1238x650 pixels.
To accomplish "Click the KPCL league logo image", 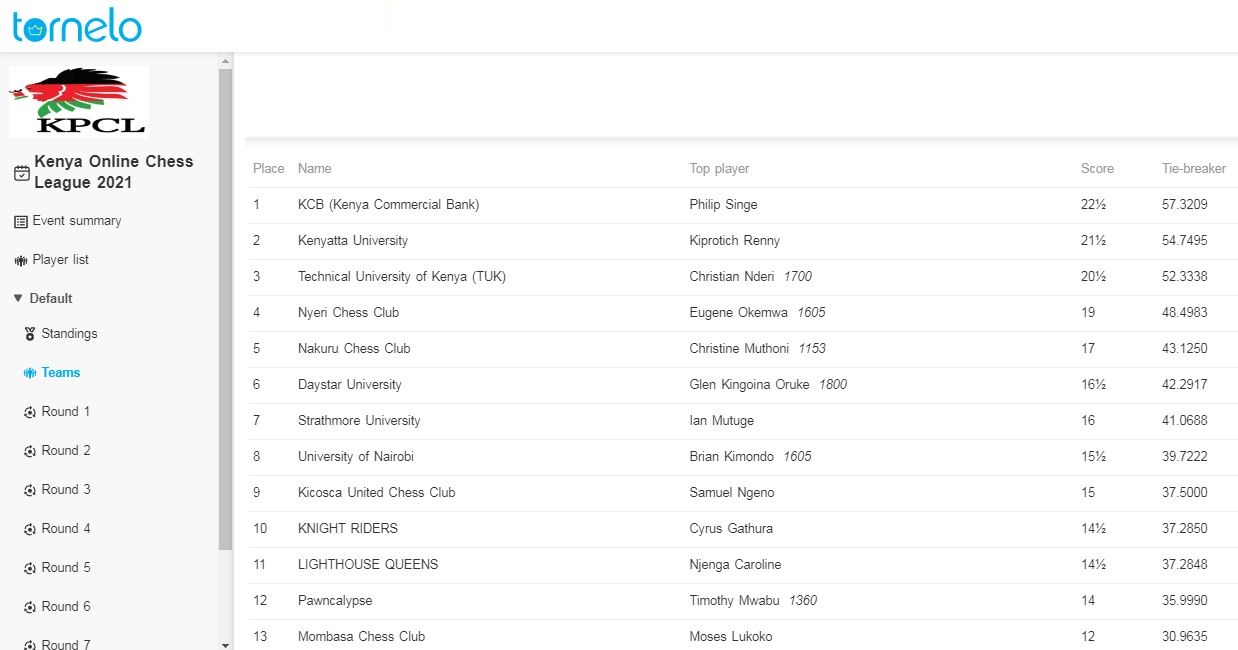I will [79, 101].
